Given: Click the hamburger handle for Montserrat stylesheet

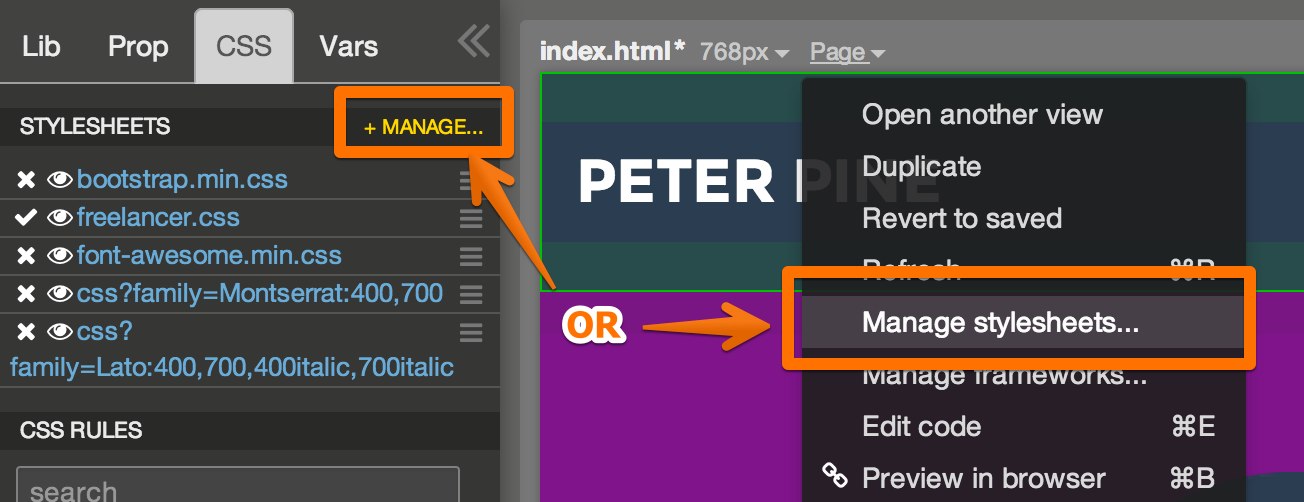Looking at the screenshot, I should (471, 294).
